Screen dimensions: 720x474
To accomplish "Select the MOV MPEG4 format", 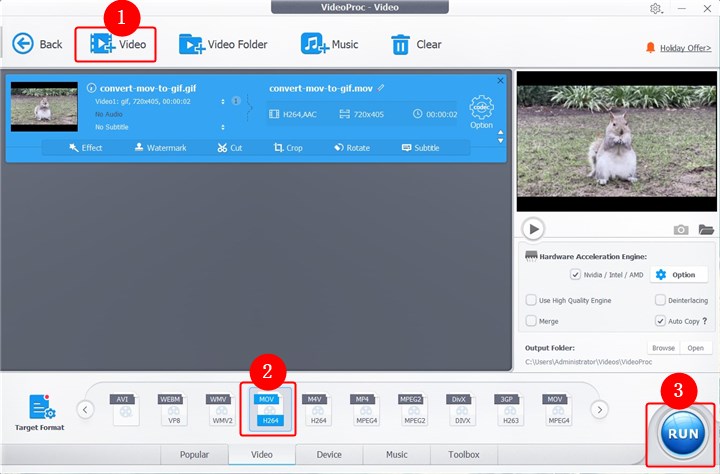I will pos(557,409).
